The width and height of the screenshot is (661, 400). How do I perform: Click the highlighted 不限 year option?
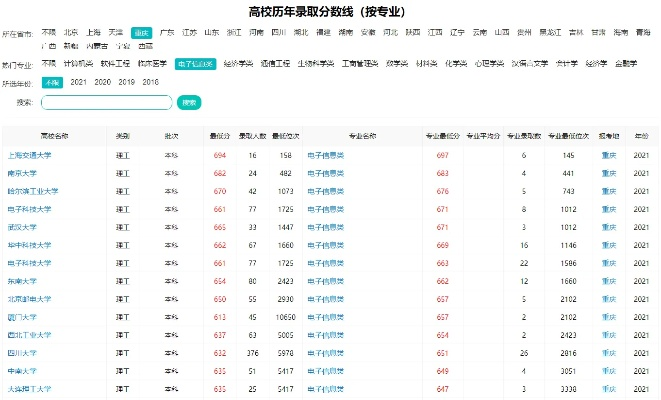[x=52, y=83]
